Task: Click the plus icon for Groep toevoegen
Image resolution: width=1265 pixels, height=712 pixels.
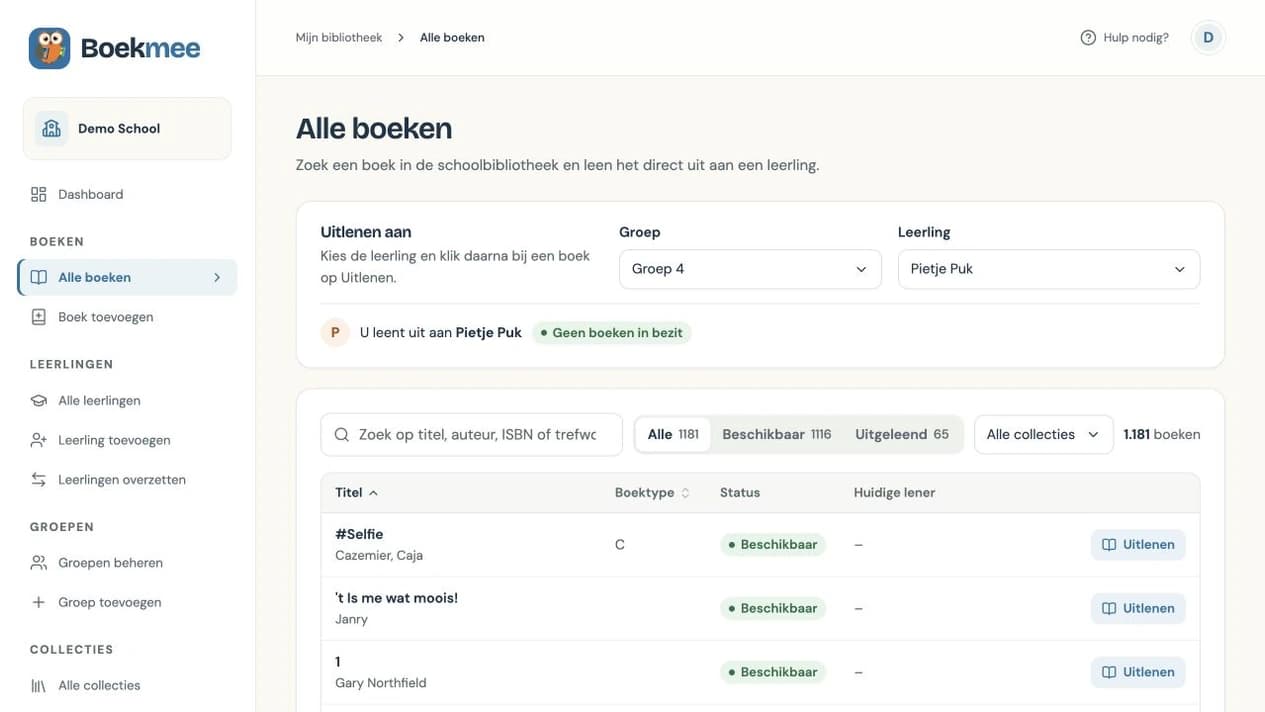Action: tap(39, 602)
